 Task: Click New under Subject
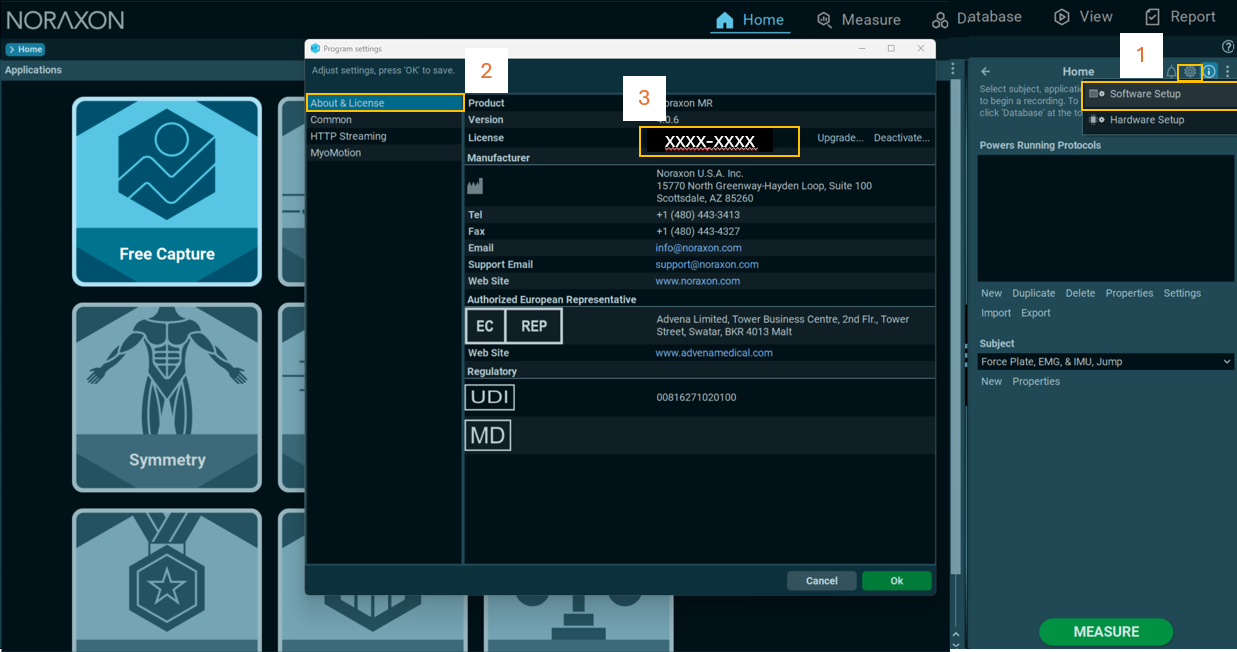point(991,381)
